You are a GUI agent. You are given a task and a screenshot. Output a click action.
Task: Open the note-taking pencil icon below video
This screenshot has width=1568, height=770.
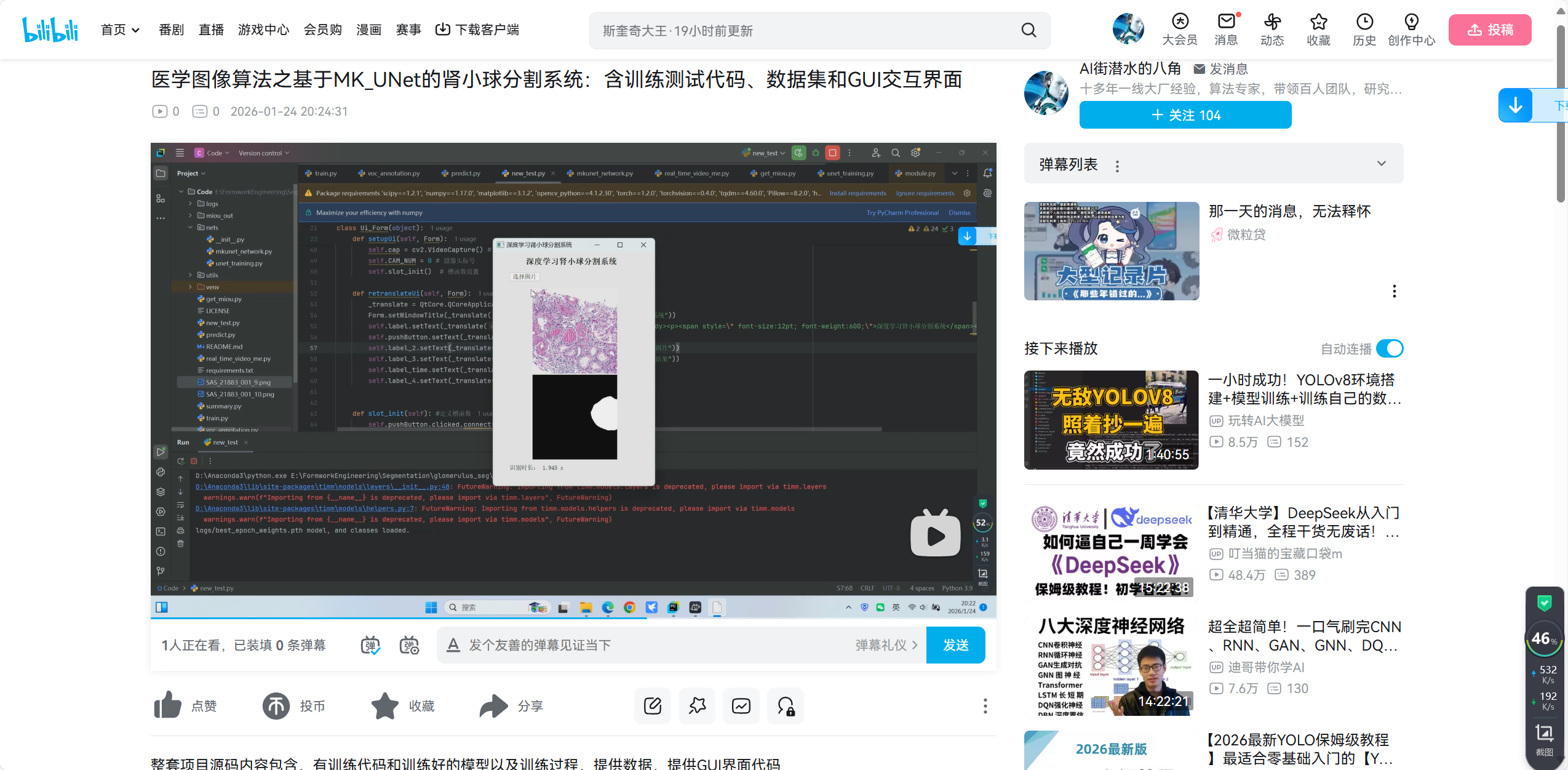click(x=652, y=705)
